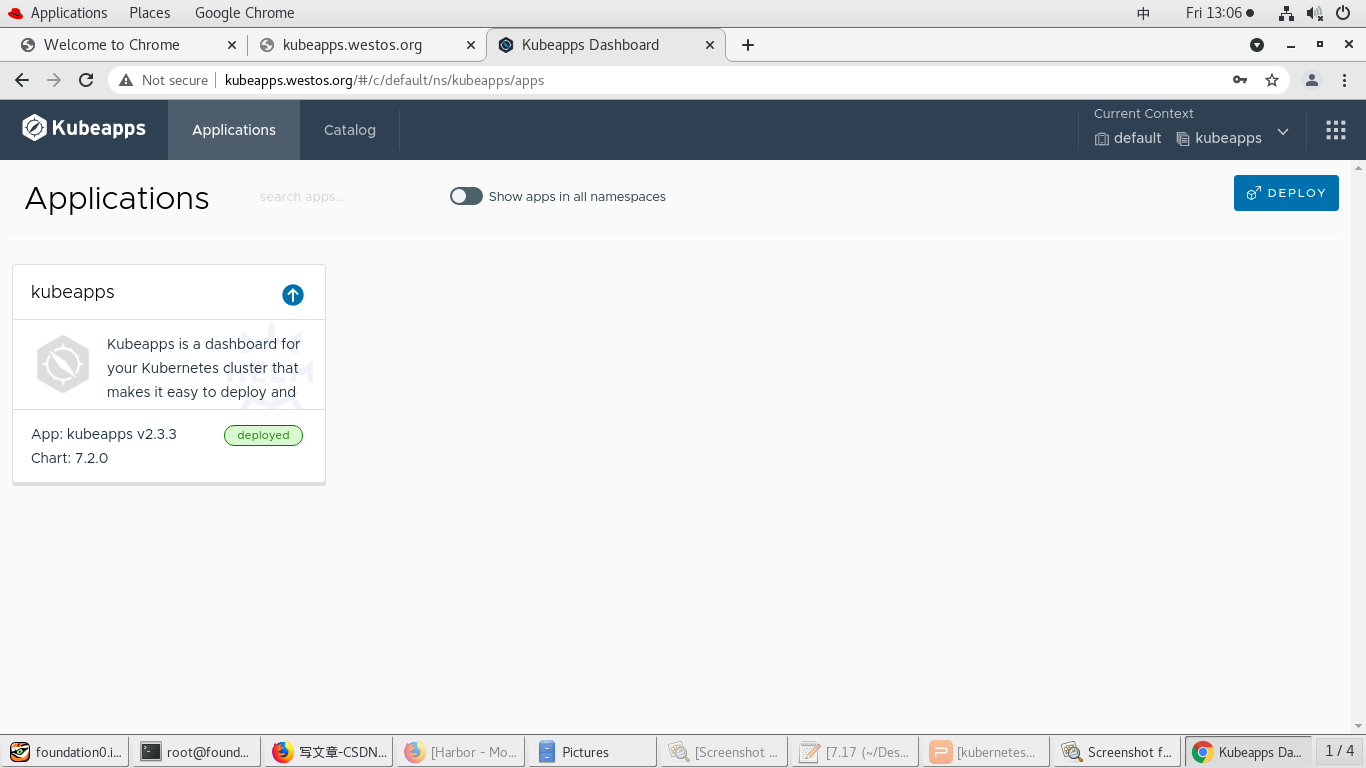Open Chrome three-dot menu

(x=1343, y=80)
